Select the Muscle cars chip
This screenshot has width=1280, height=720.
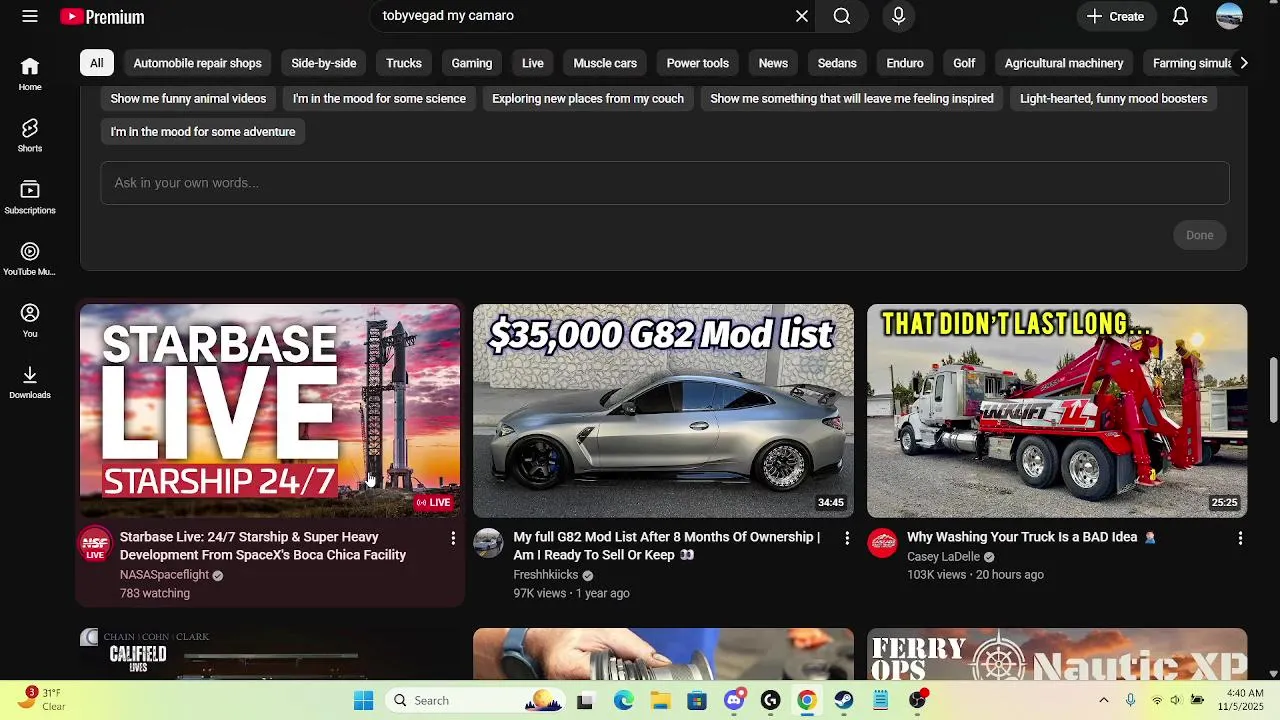[605, 63]
